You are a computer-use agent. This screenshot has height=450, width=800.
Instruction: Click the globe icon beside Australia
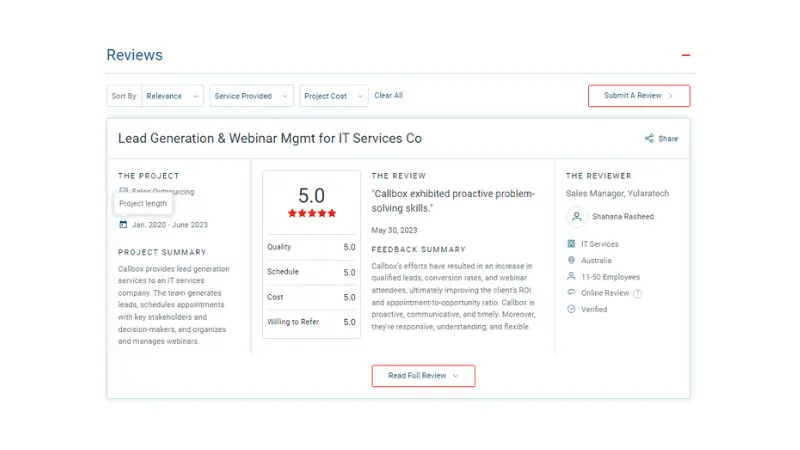(x=571, y=260)
